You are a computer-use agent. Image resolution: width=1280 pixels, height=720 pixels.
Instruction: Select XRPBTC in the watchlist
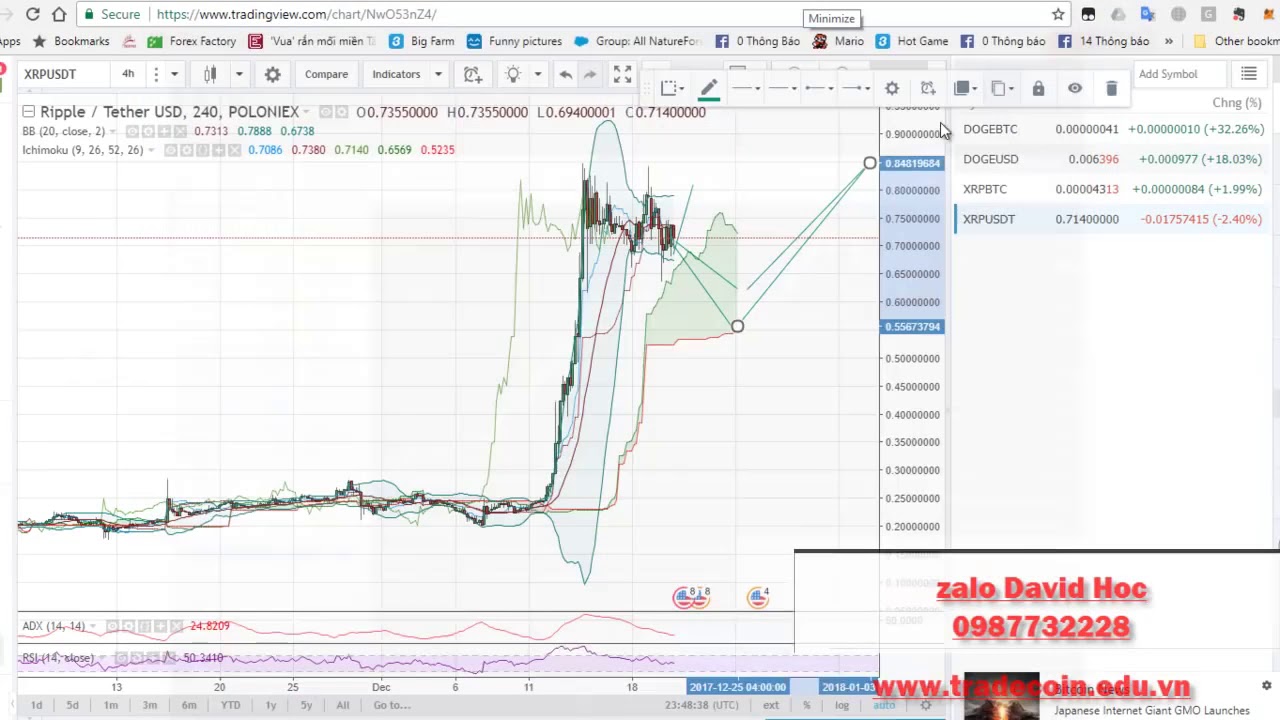pyautogui.click(x=1112, y=189)
